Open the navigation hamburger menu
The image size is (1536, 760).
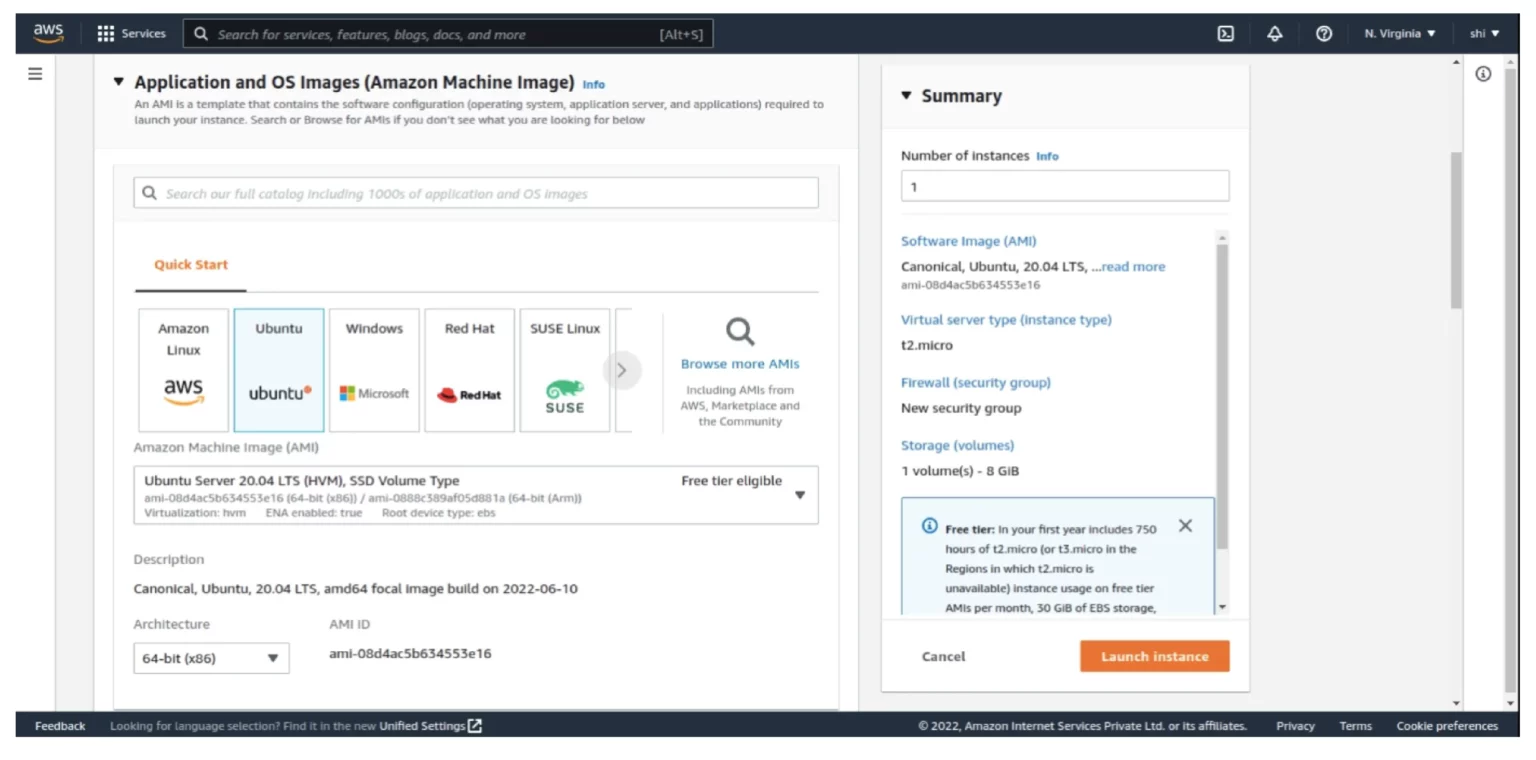click(35, 72)
